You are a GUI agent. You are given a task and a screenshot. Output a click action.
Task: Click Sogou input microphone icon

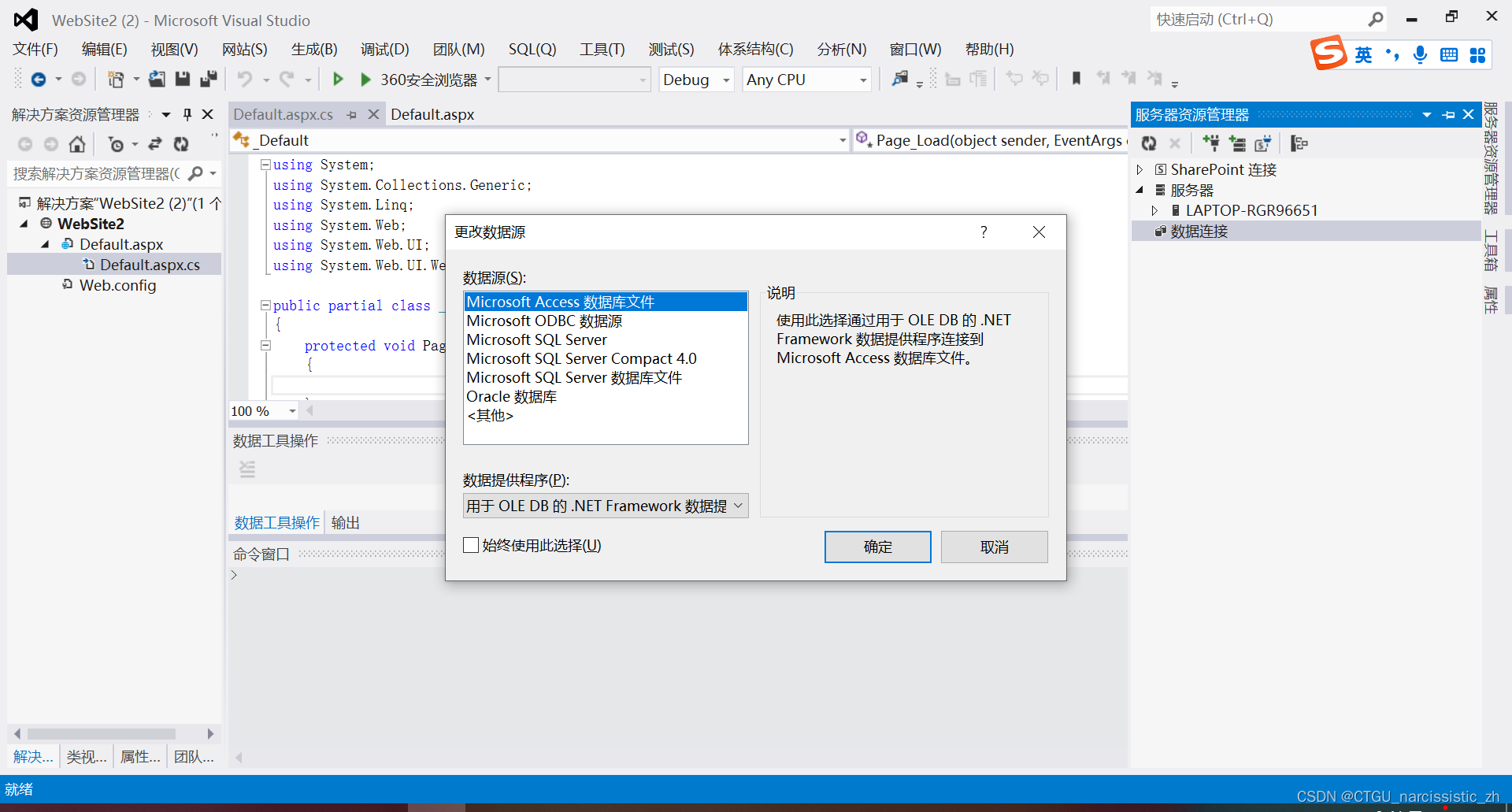coord(1420,54)
